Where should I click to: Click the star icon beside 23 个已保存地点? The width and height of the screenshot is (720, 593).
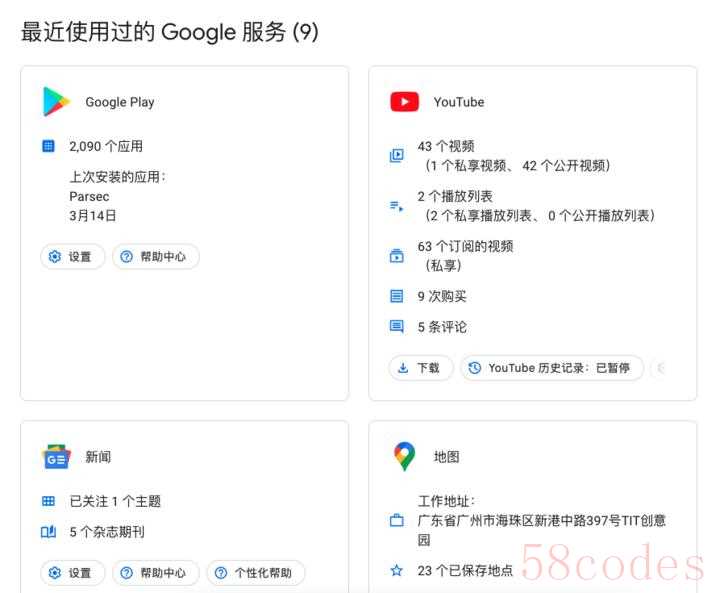[397, 570]
